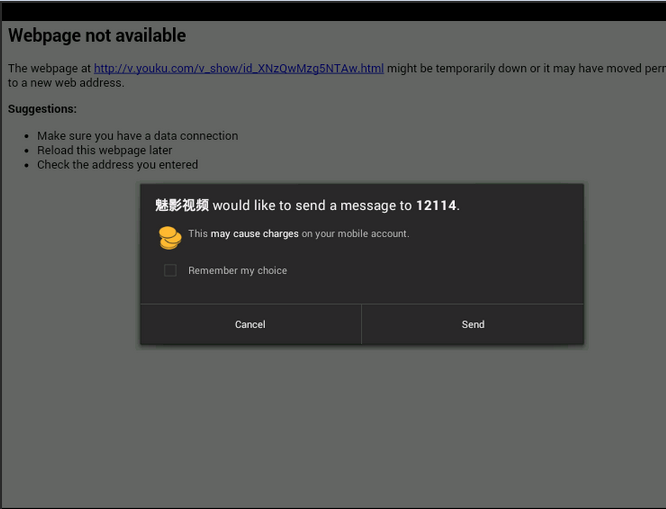This screenshot has width=666, height=509.
Task: Select the Reload this webpage later bullet
Action: (x=104, y=150)
